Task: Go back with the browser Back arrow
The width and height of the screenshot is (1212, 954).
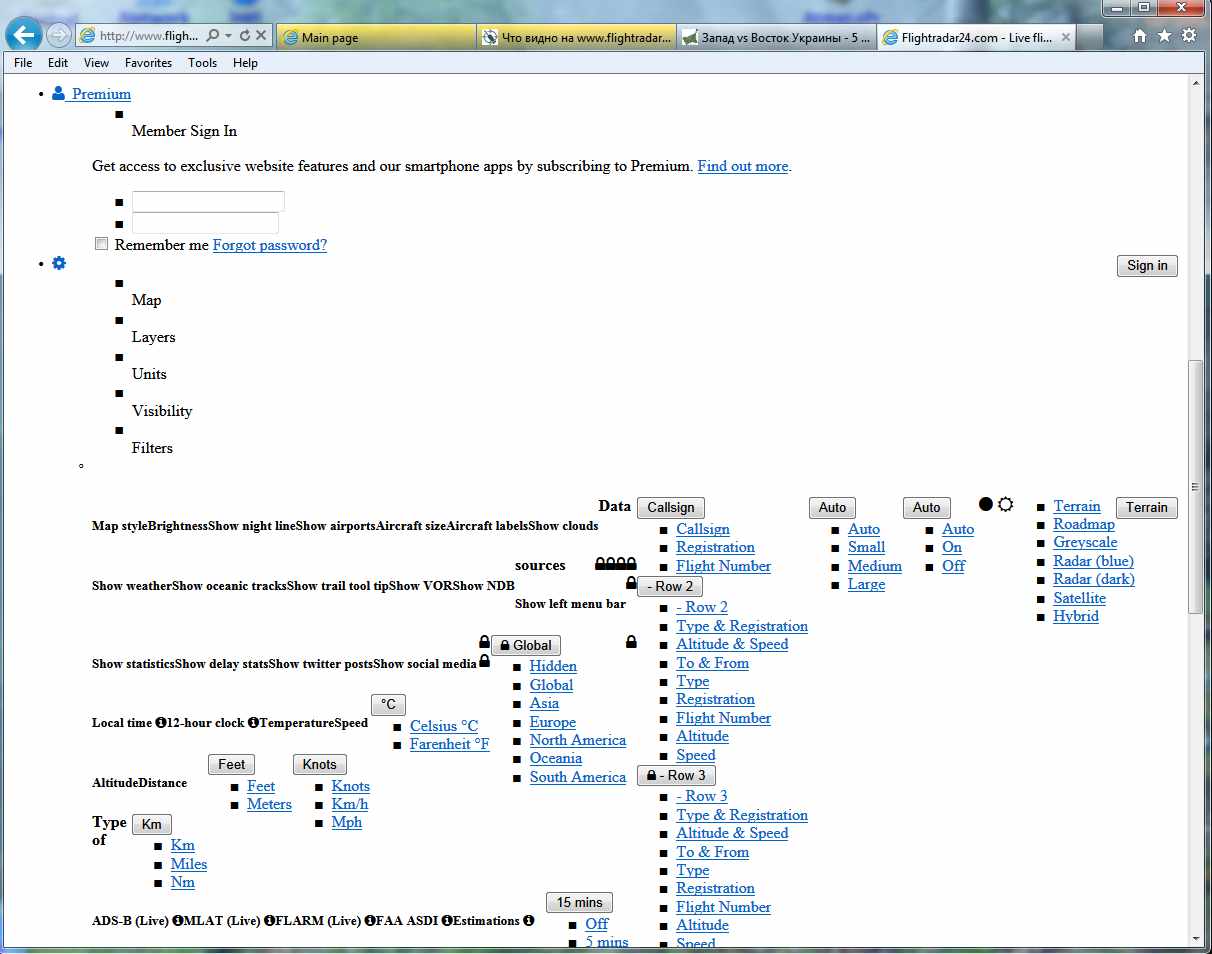Action: [x=24, y=35]
